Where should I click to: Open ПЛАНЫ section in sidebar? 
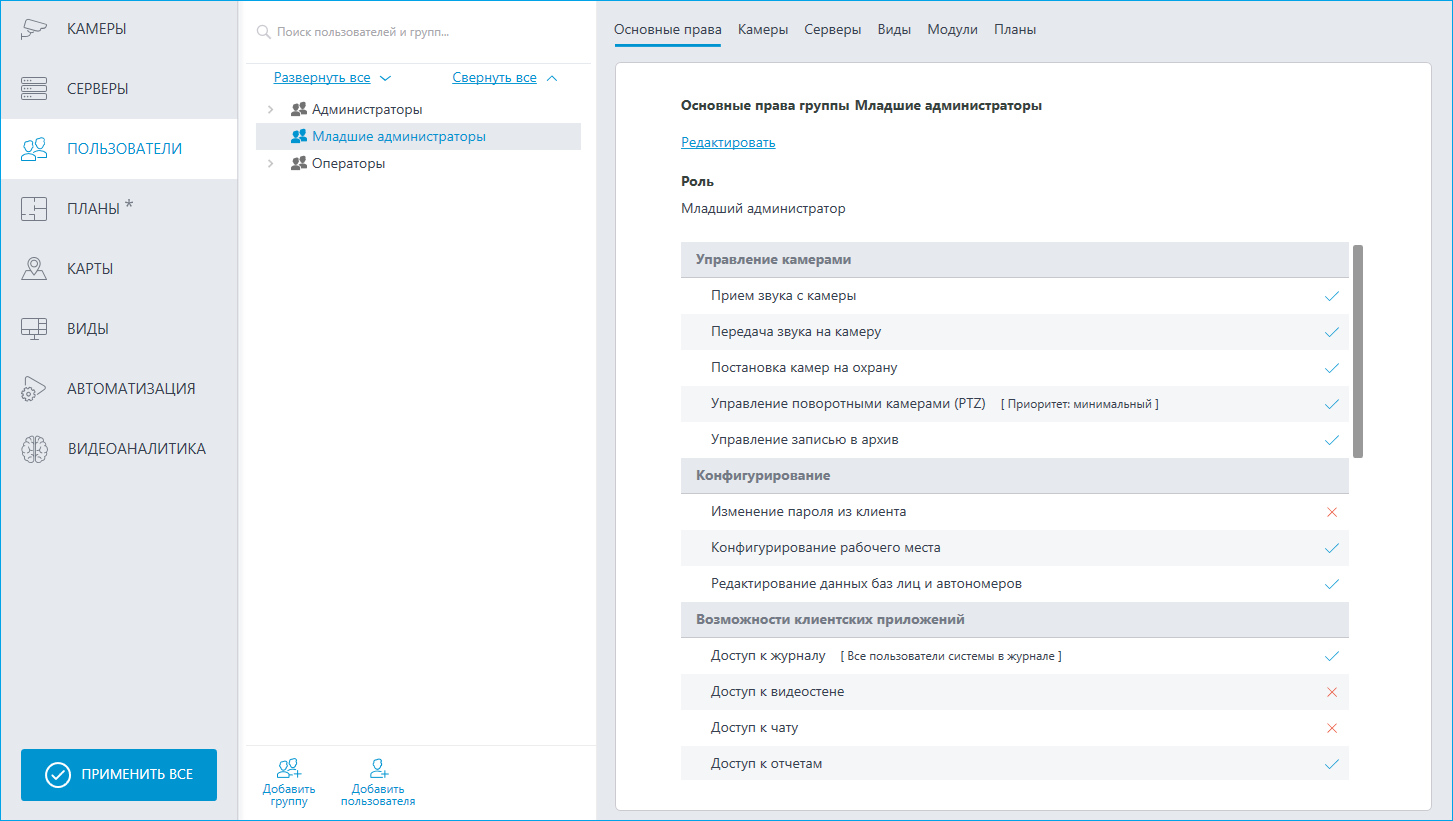pyautogui.click(x=119, y=209)
